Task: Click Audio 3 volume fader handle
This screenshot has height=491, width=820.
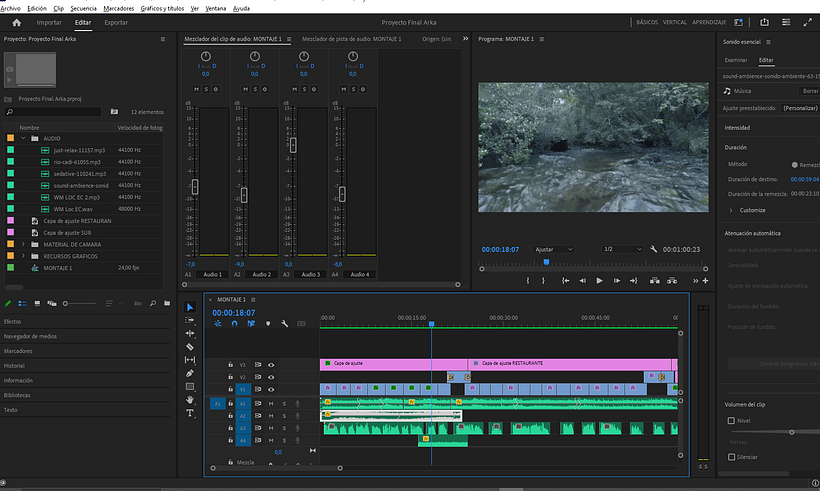Action: click(293, 145)
